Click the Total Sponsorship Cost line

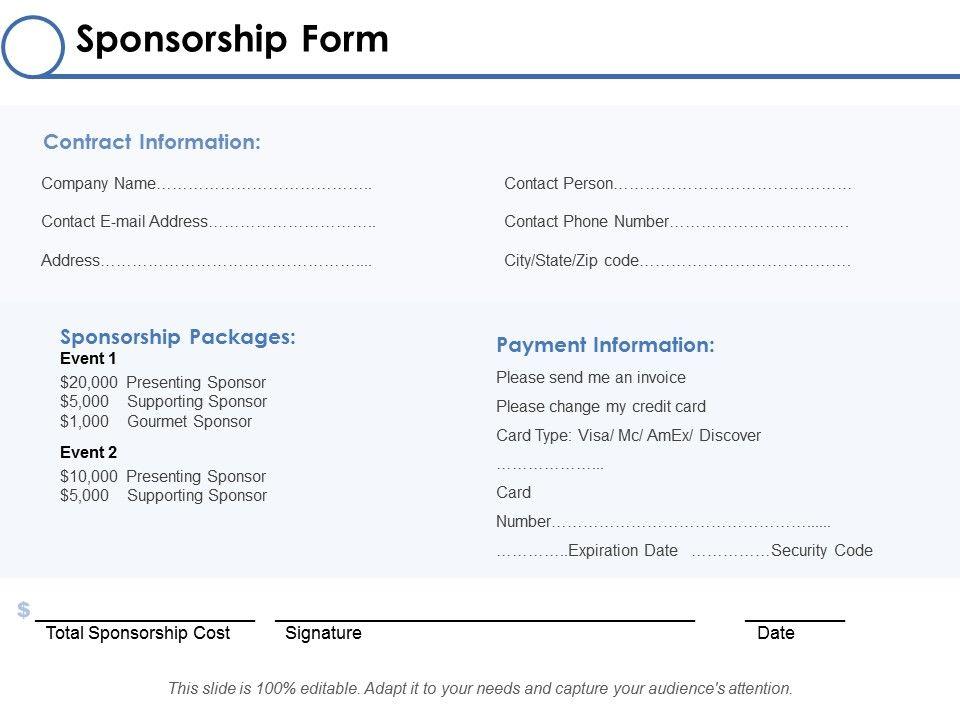coord(145,618)
